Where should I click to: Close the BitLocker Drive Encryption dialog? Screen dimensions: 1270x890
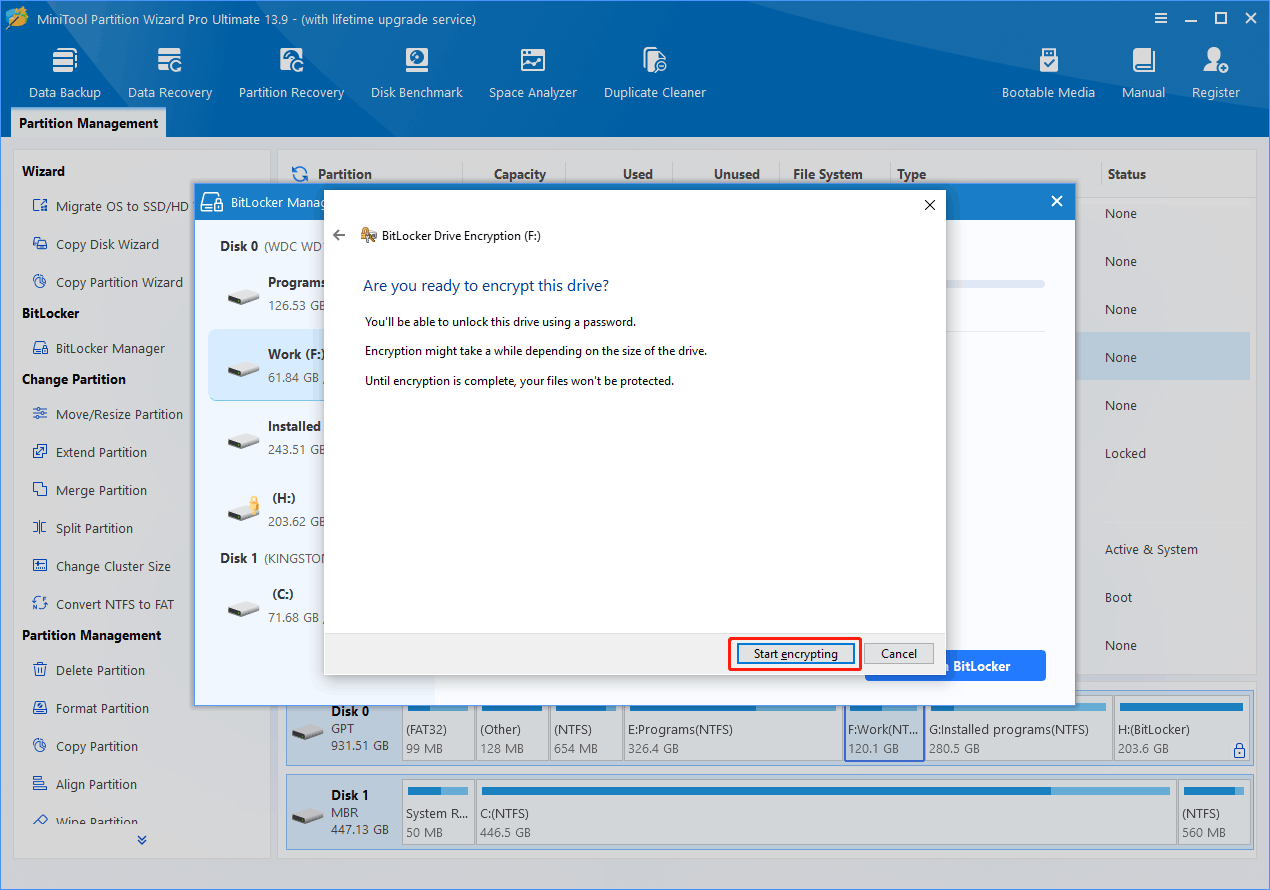tap(929, 205)
